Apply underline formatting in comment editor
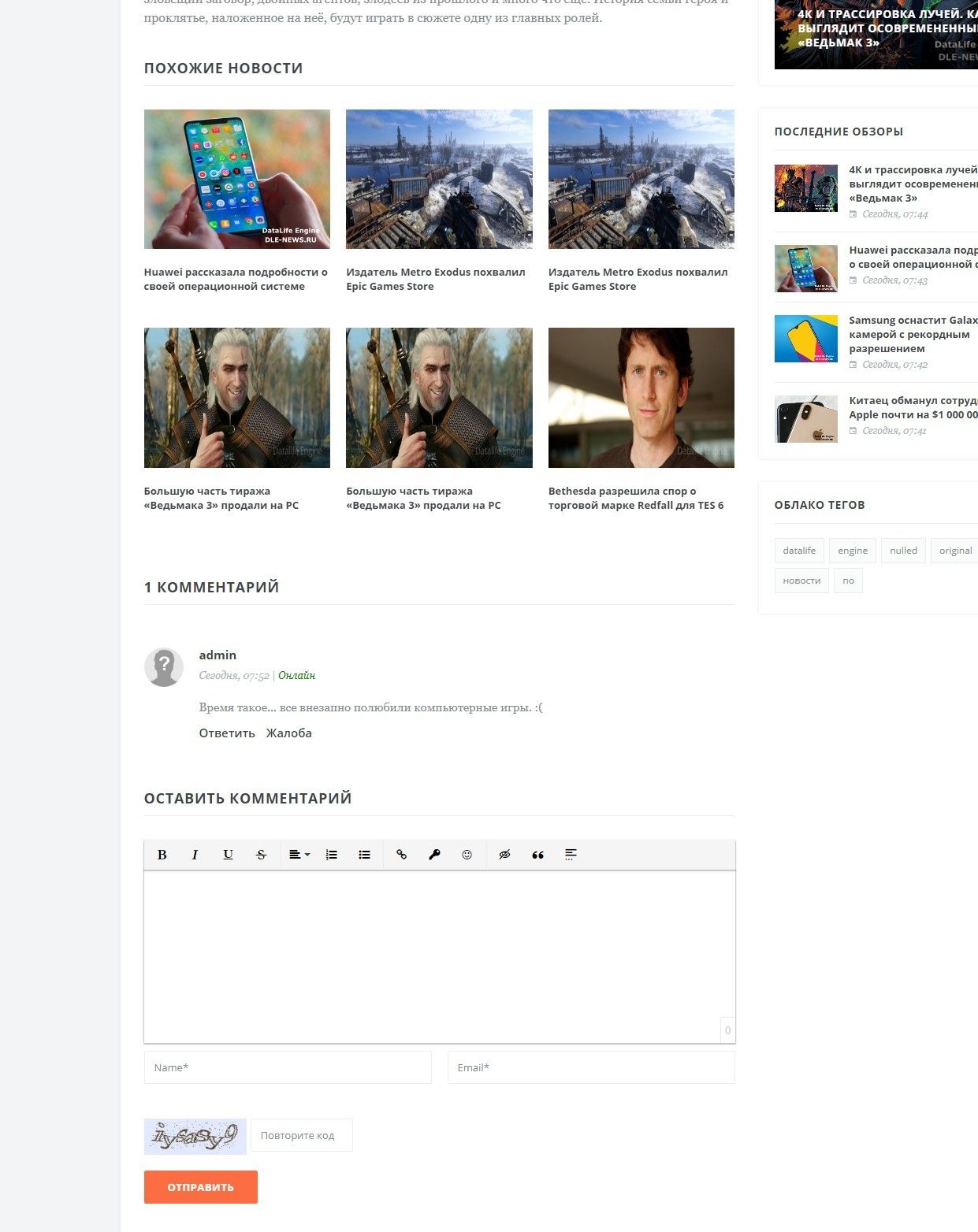Viewport: 978px width, 1232px height. (x=228, y=855)
